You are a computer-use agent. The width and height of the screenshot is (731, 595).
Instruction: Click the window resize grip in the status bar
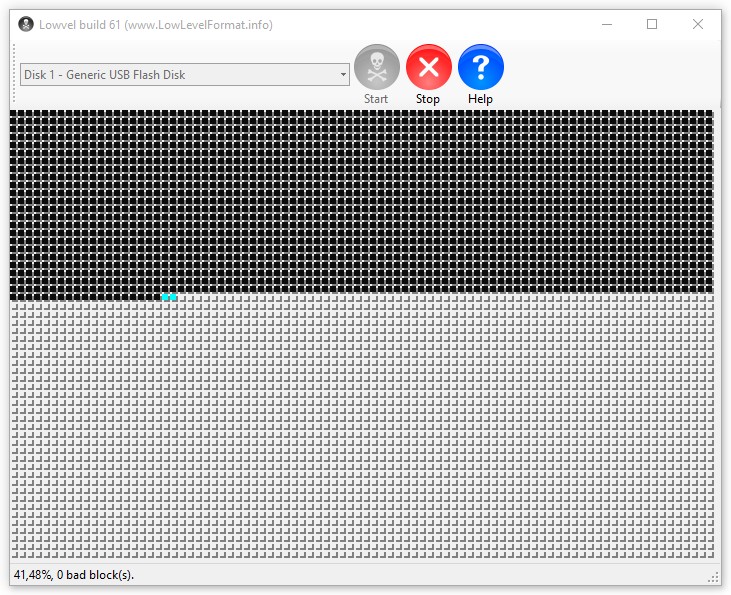click(713, 577)
